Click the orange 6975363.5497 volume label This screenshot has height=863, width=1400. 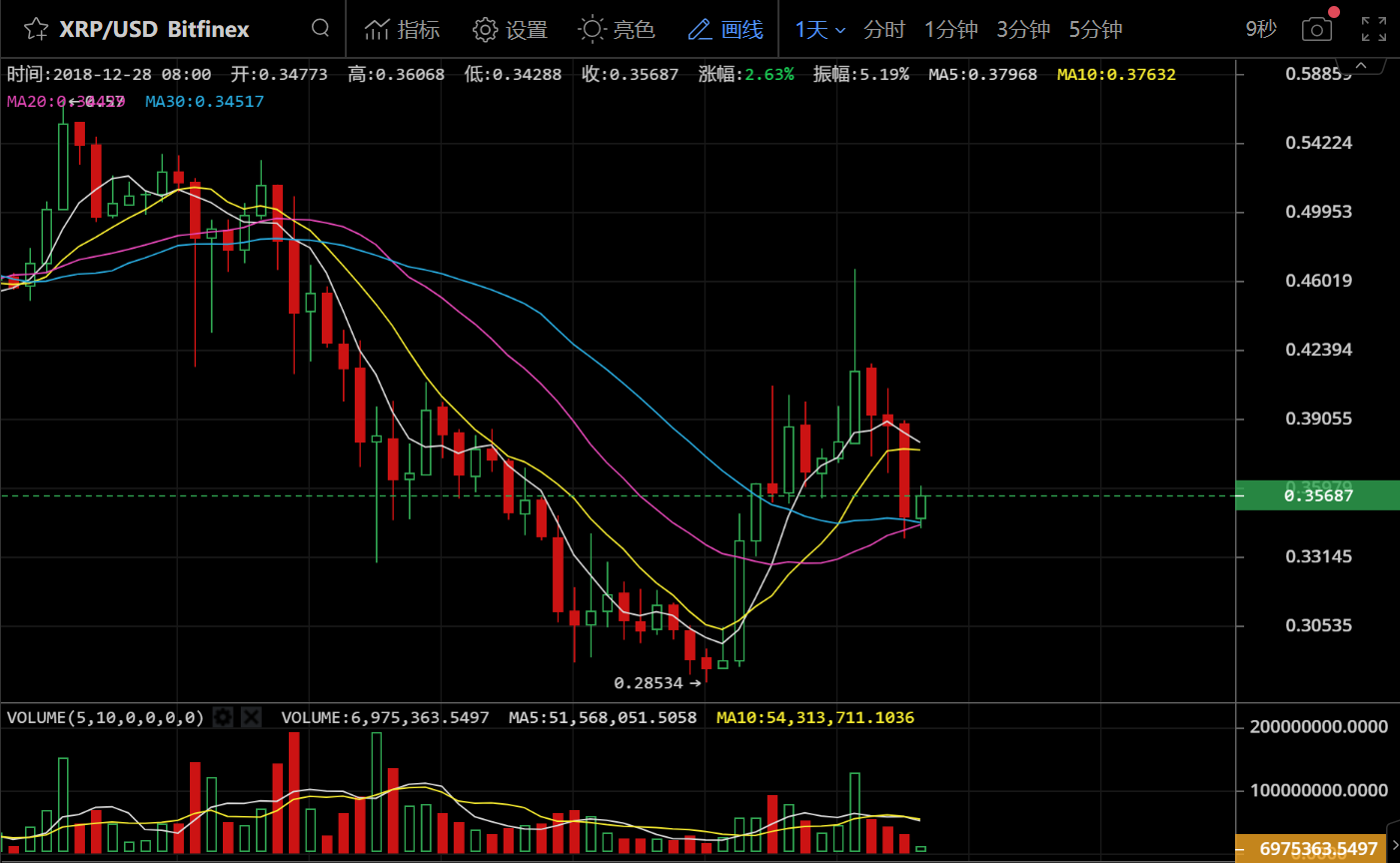click(1316, 849)
